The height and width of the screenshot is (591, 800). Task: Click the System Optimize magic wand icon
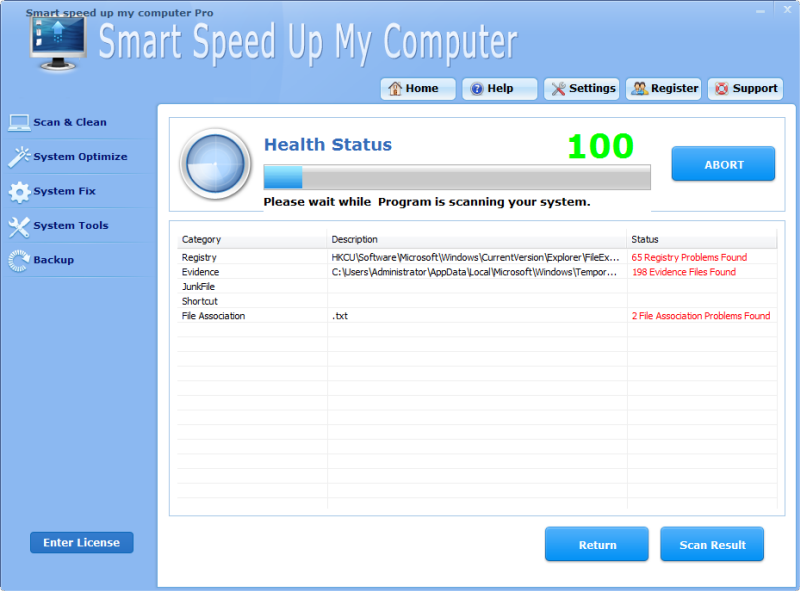(x=19, y=157)
